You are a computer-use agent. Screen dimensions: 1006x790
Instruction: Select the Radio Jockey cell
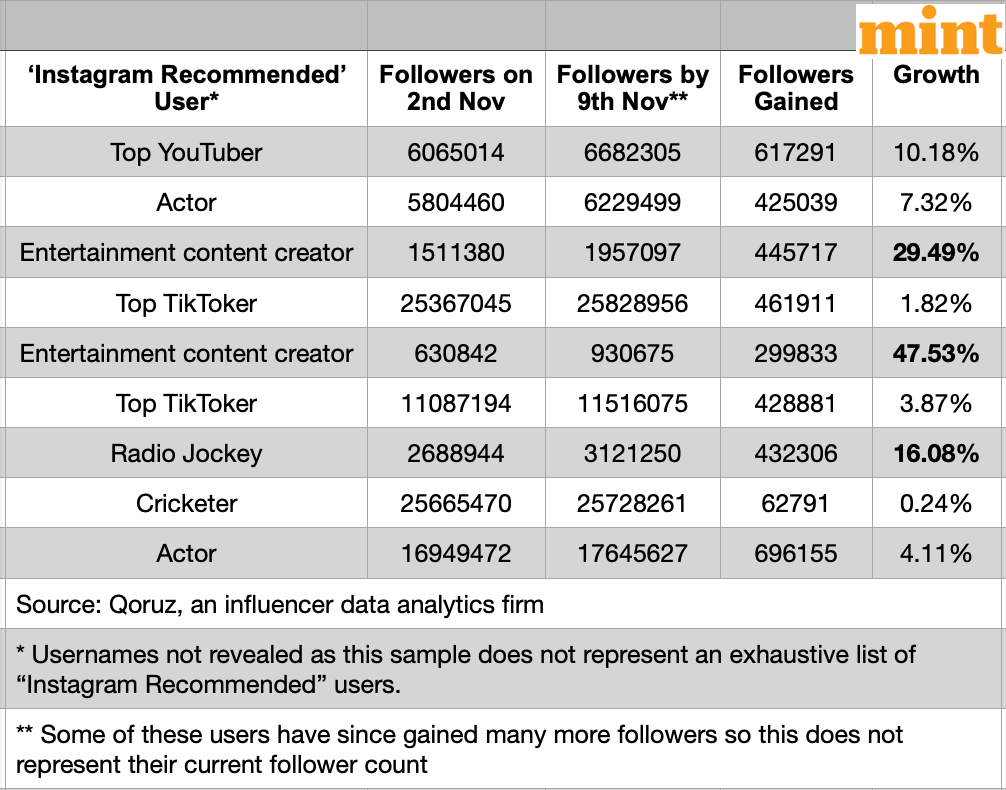click(187, 453)
